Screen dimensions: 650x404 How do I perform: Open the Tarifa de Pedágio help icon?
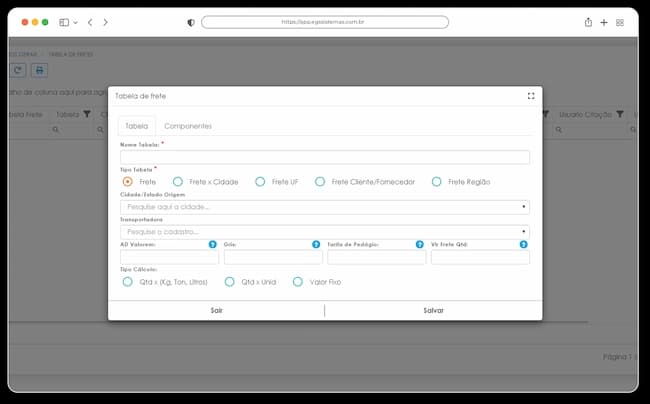(420, 244)
